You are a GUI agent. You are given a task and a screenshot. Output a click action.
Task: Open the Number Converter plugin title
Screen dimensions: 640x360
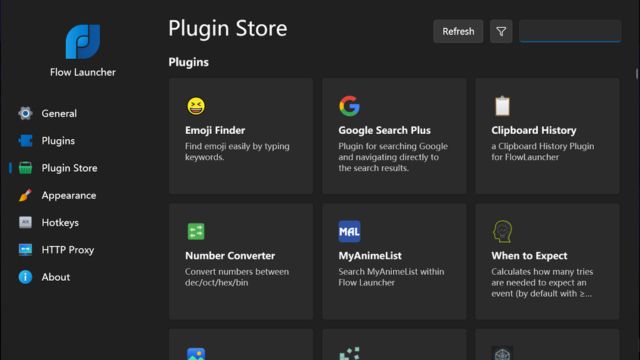tap(230, 256)
